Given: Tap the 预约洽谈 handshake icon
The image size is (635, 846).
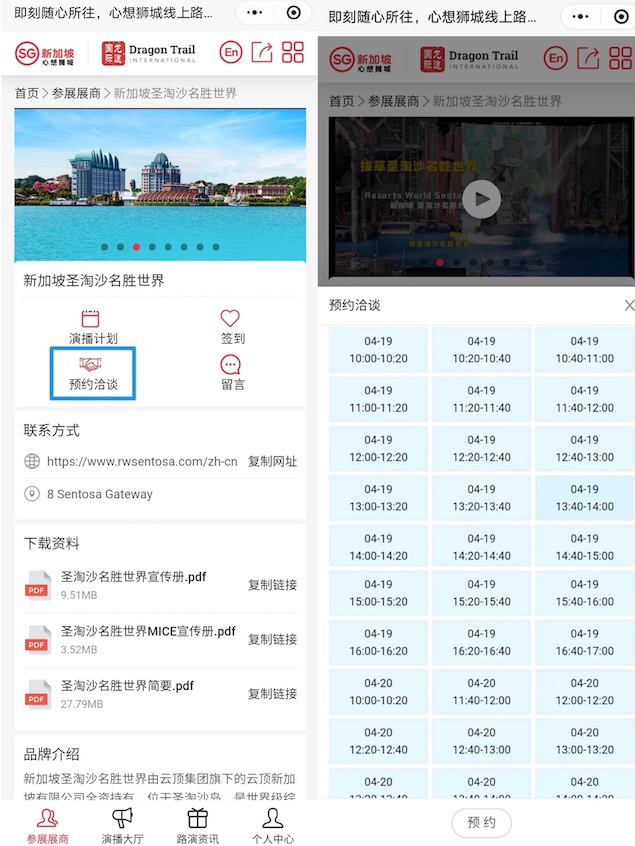Looking at the screenshot, I should (x=92, y=365).
